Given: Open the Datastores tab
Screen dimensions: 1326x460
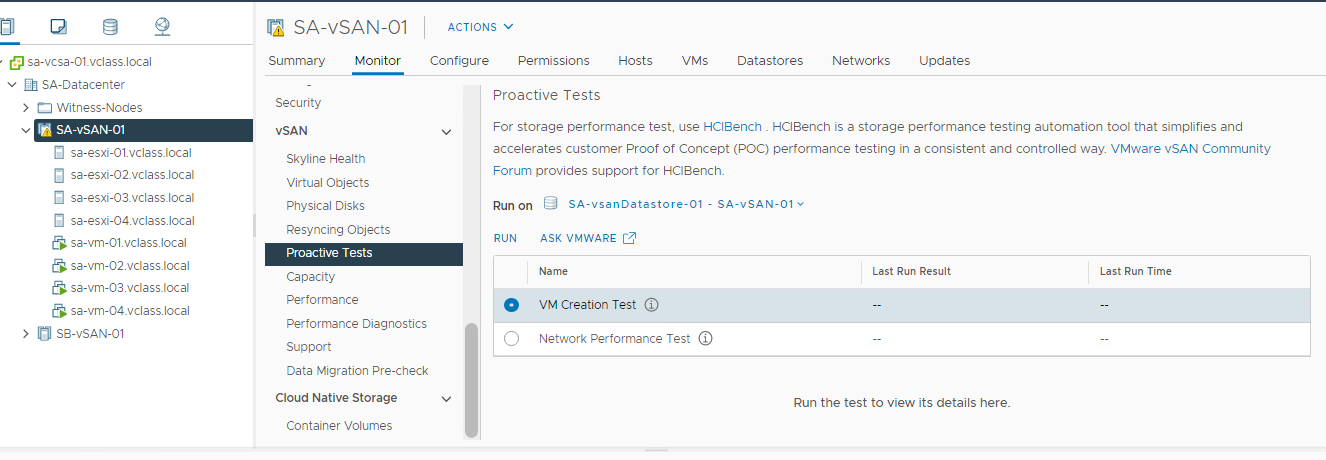Looking at the screenshot, I should tap(770, 61).
